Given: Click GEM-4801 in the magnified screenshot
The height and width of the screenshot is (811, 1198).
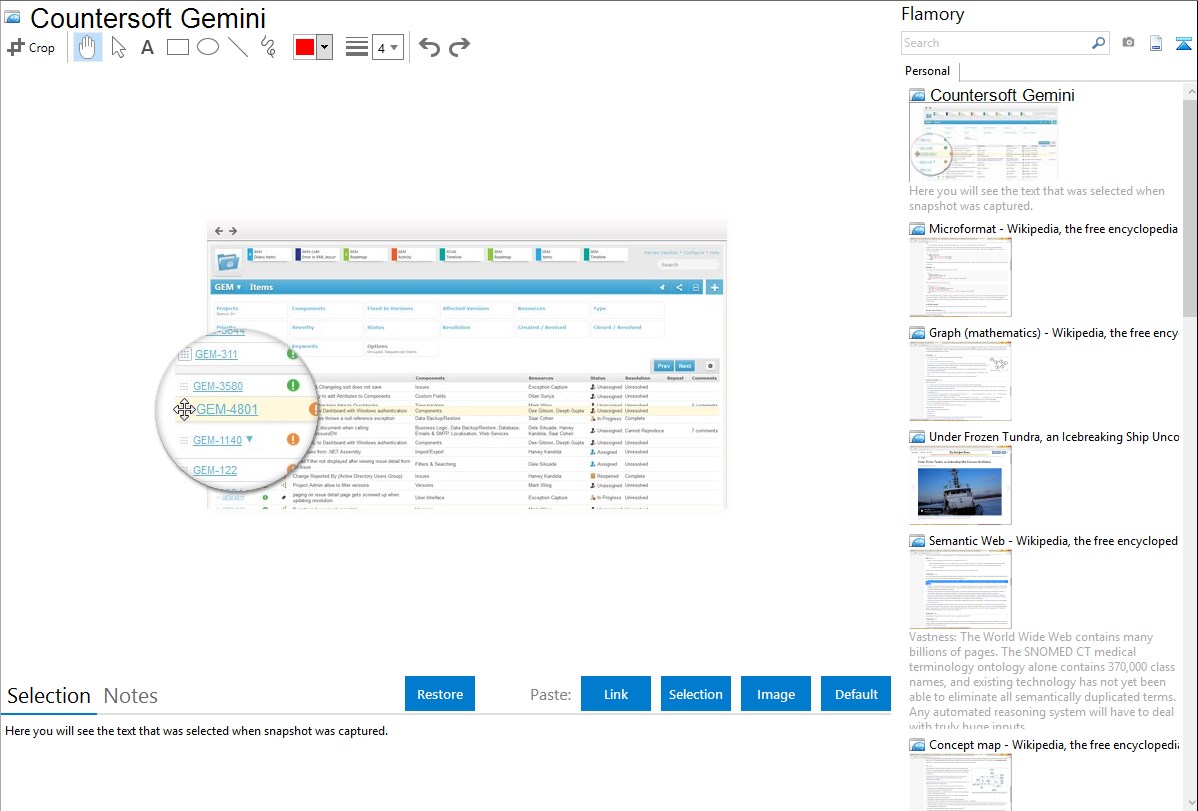Looking at the screenshot, I should (x=227, y=409).
